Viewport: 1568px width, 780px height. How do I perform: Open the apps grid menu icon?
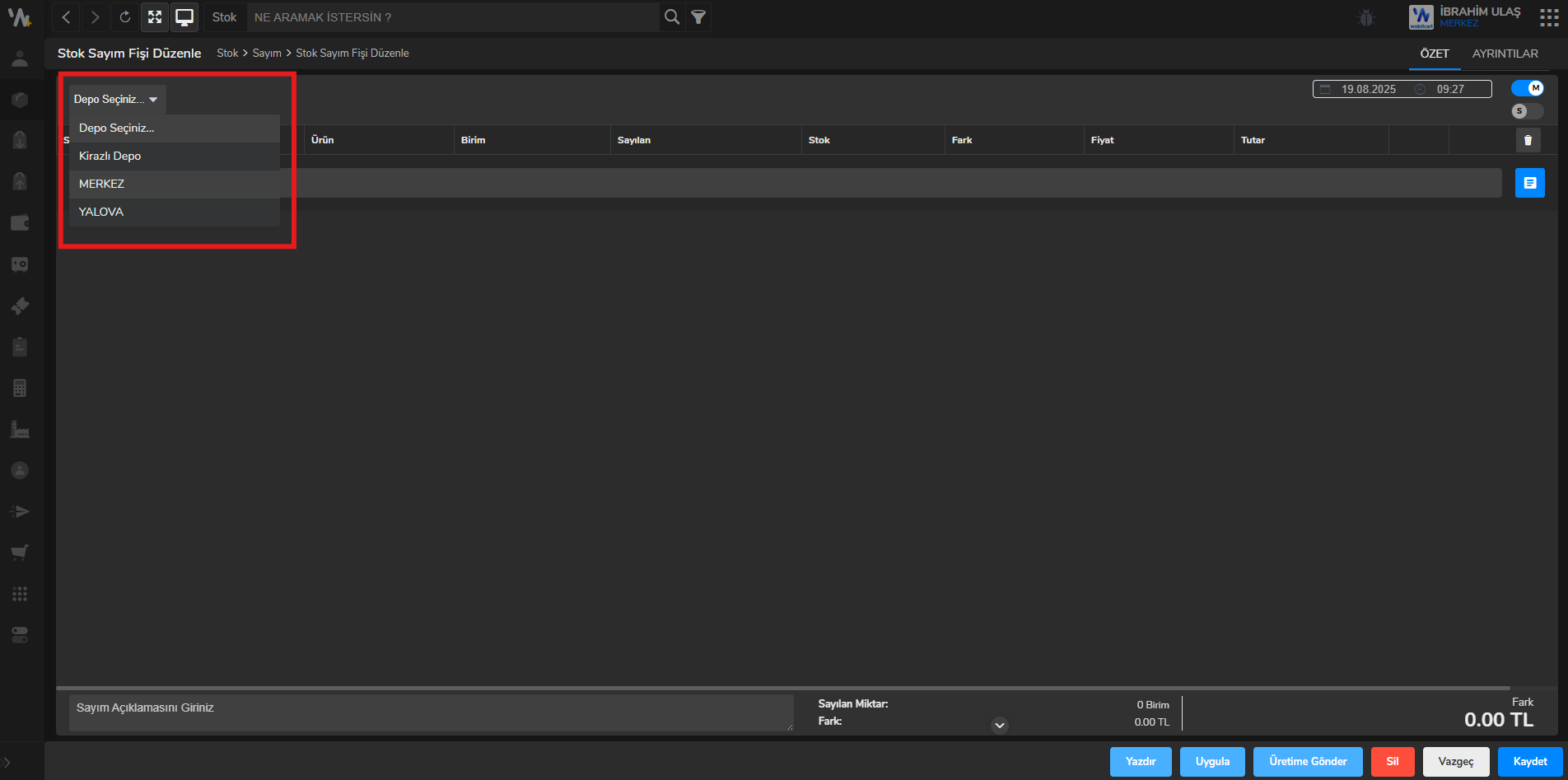[x=1548, y=17]
